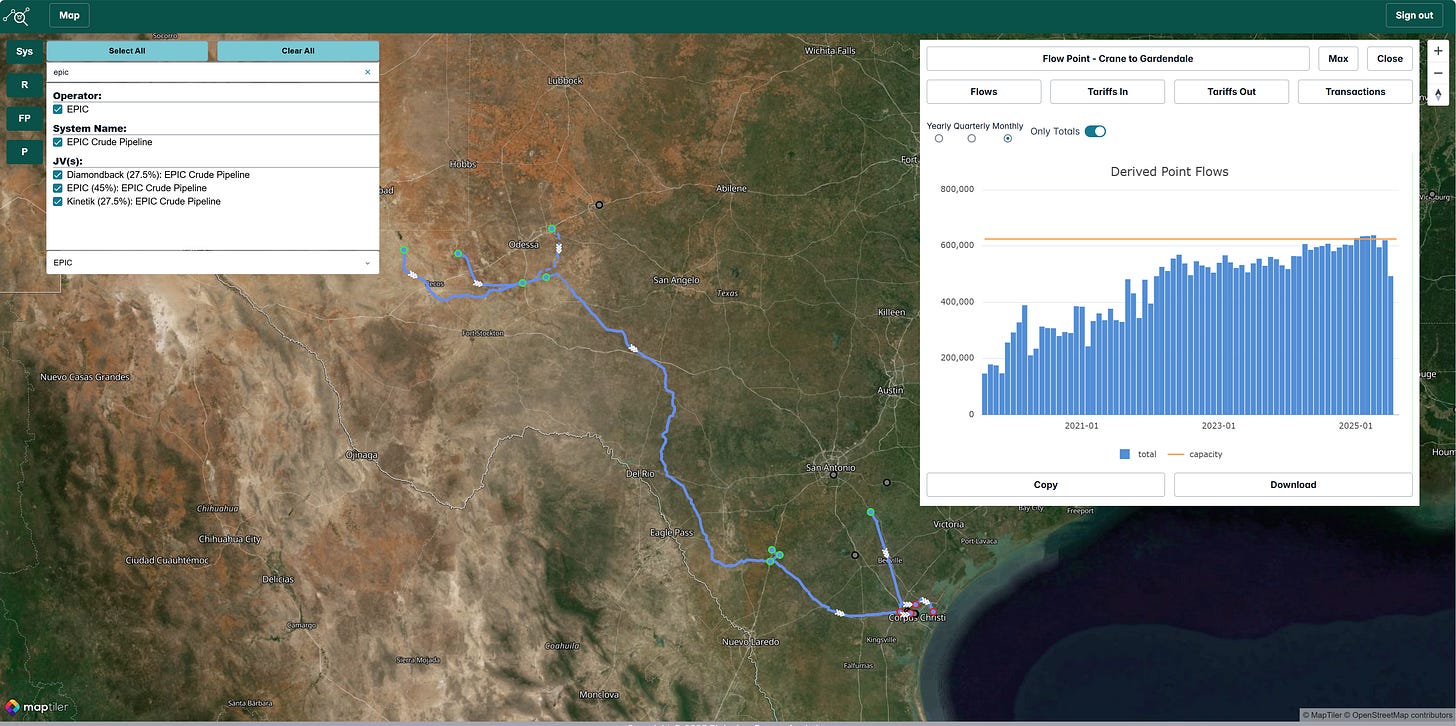Open the Tariffs In tab
Viewport: 1456px width, 726px height.
[x=1107, y=91]
